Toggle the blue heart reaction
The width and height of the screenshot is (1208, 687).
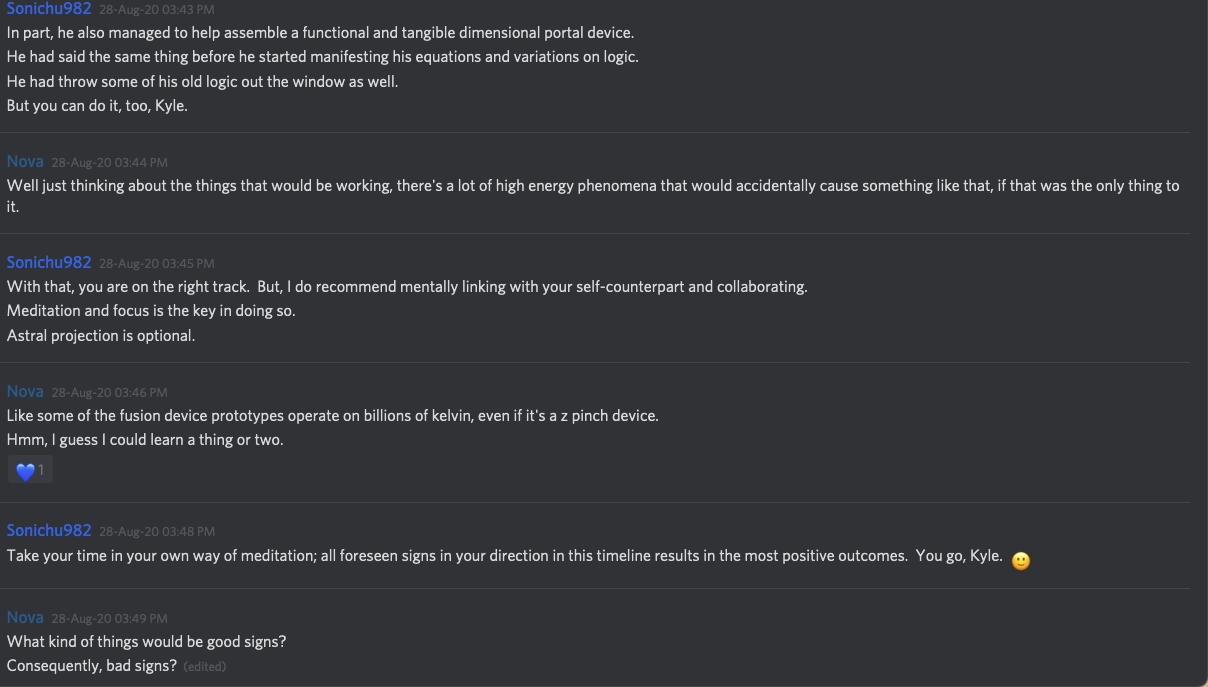(x=30, y=470)
